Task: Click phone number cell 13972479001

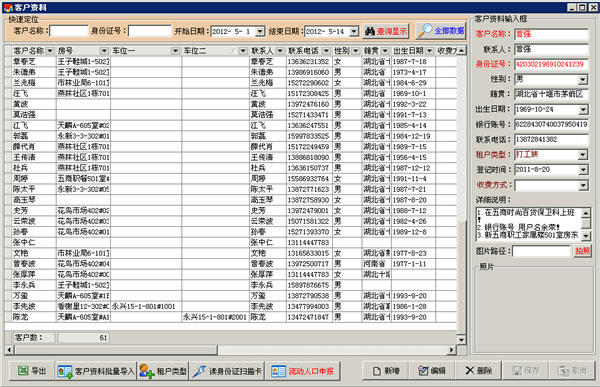Action: [x=309, y=211]
